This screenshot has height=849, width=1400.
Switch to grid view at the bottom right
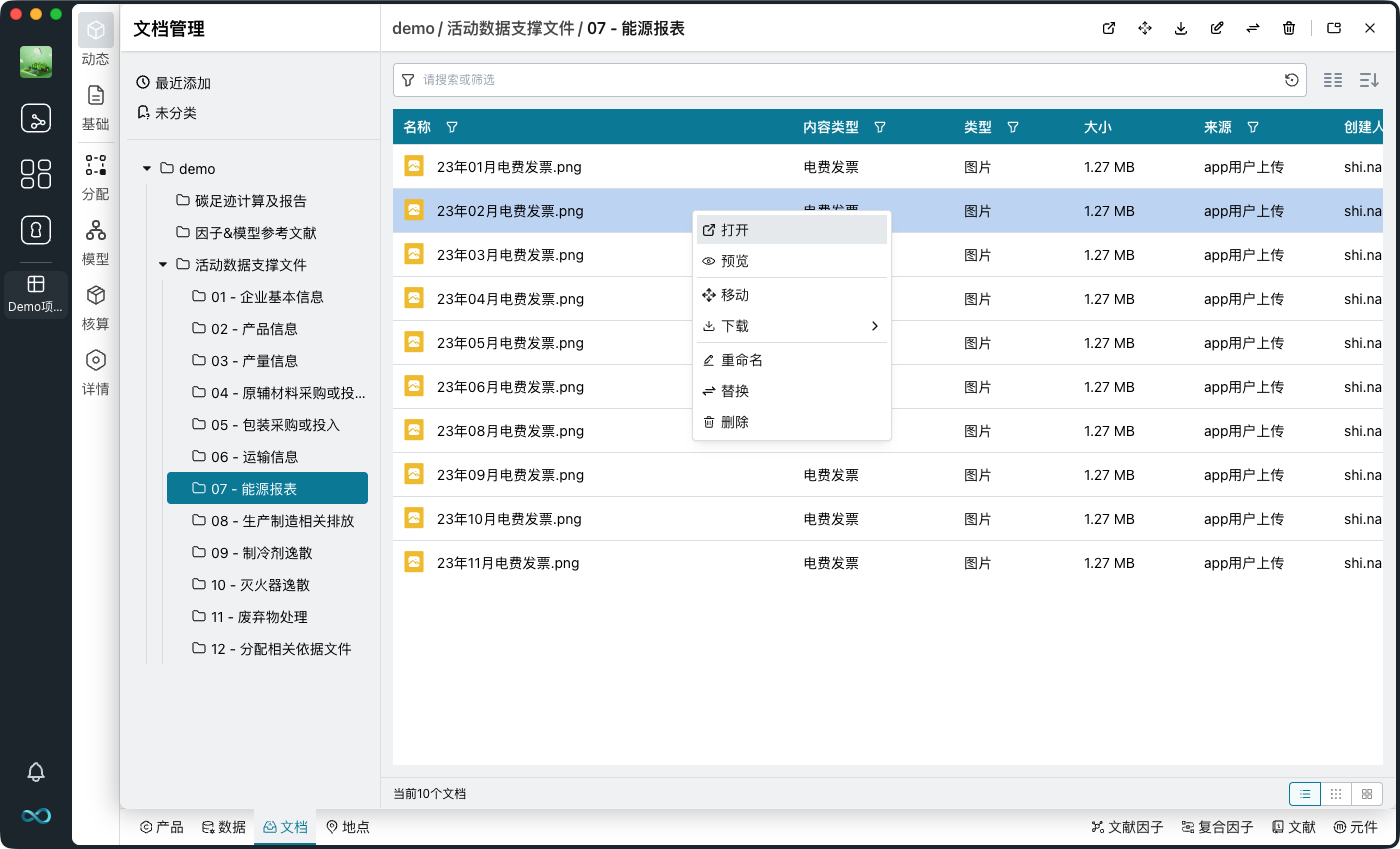tap(1335, 793)
